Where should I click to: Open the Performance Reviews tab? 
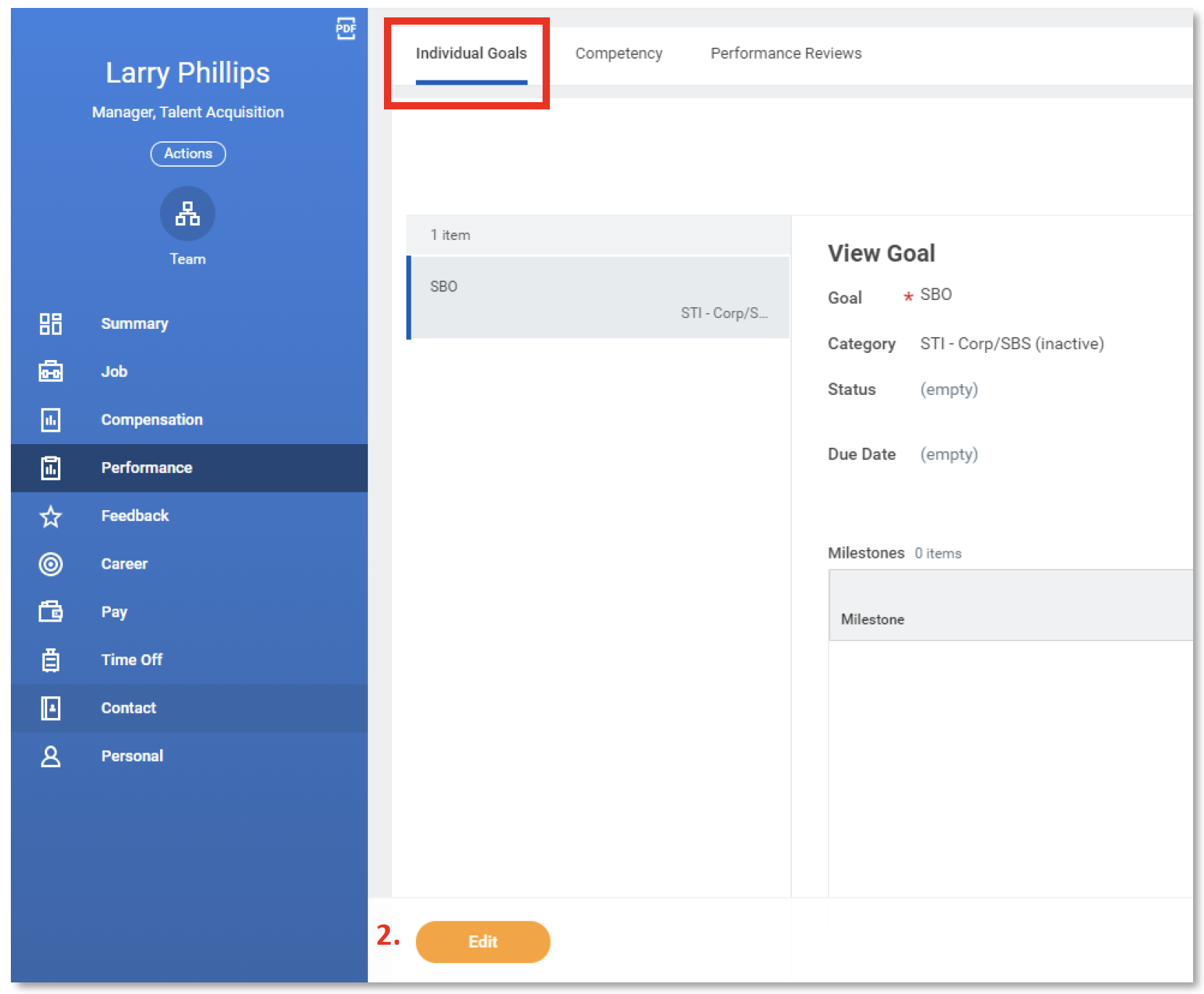(785, 53)
